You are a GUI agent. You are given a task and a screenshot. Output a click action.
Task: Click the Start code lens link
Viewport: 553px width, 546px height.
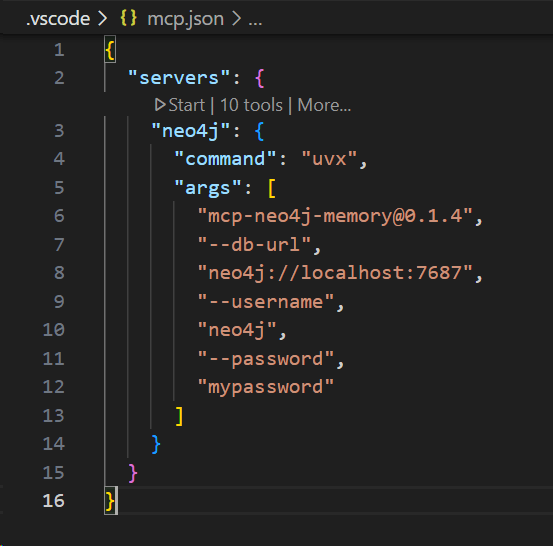pos(187,105)
